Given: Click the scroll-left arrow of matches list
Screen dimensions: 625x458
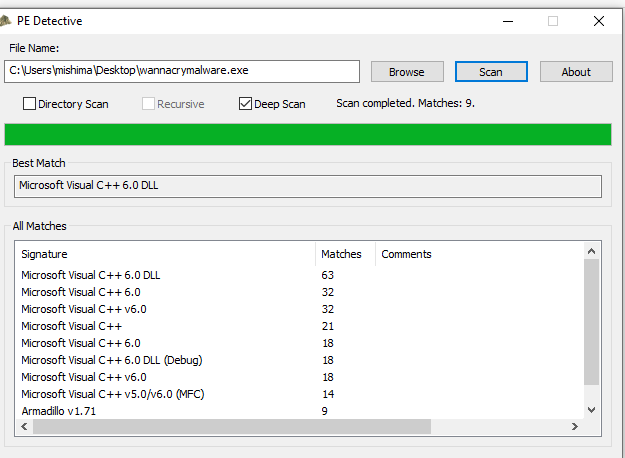Looking at the screenshot, I should point(24,427).
